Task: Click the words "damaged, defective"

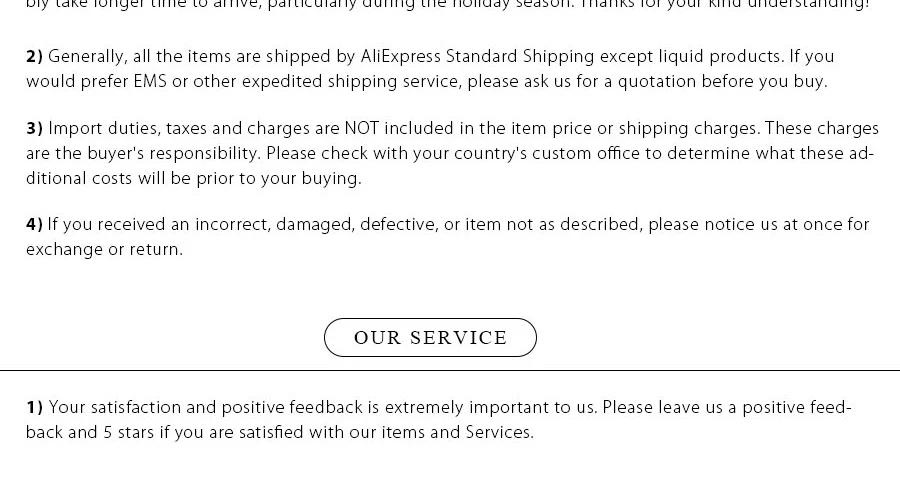Action: click(358, 224)
